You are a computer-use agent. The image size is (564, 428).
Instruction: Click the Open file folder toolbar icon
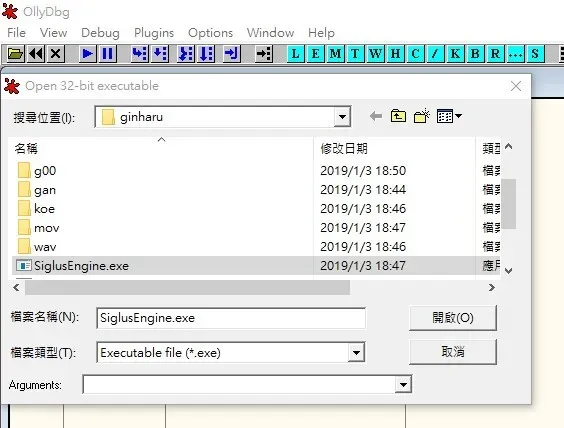pos(15,54)
